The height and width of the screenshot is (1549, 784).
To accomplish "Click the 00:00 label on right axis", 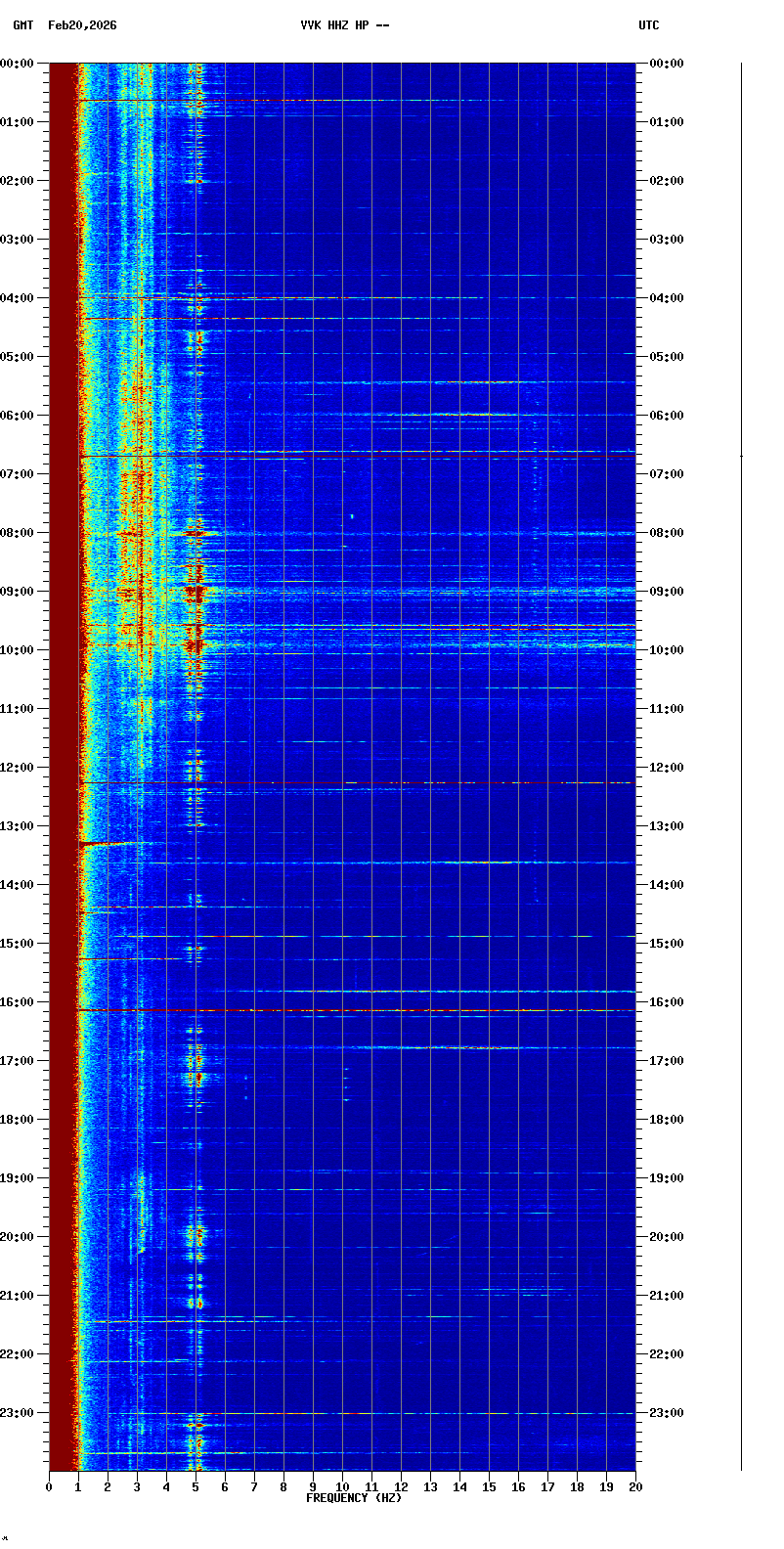I will 667,64.
